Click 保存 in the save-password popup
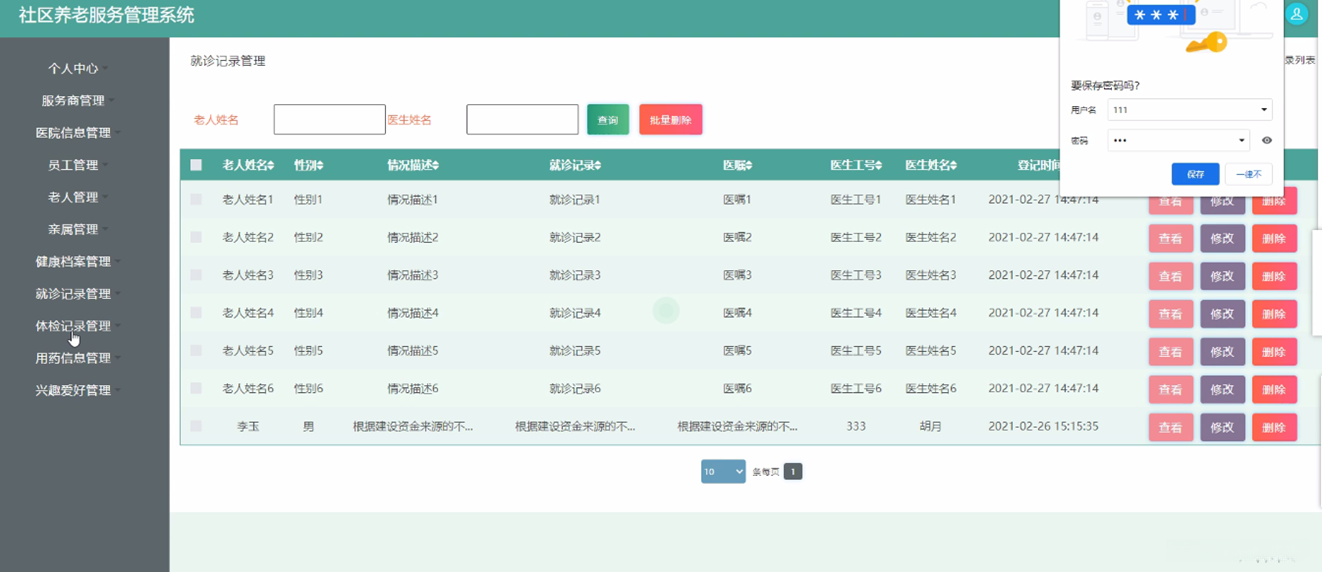1323x572 pixels. (1195, 174)
